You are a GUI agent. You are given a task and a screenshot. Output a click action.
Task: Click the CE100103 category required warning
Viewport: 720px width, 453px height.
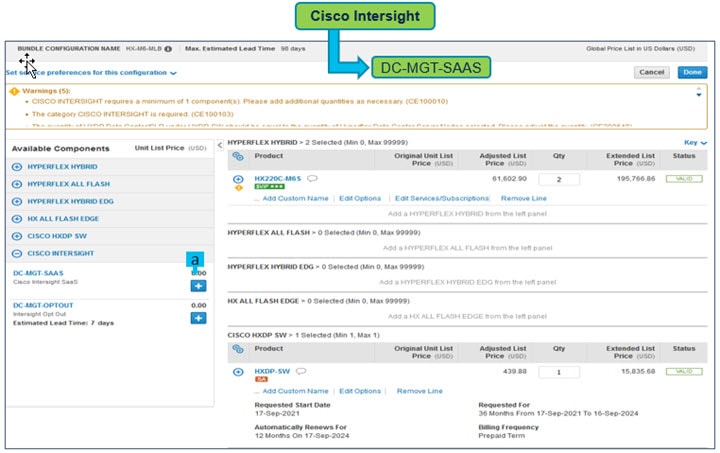(133, 114)
